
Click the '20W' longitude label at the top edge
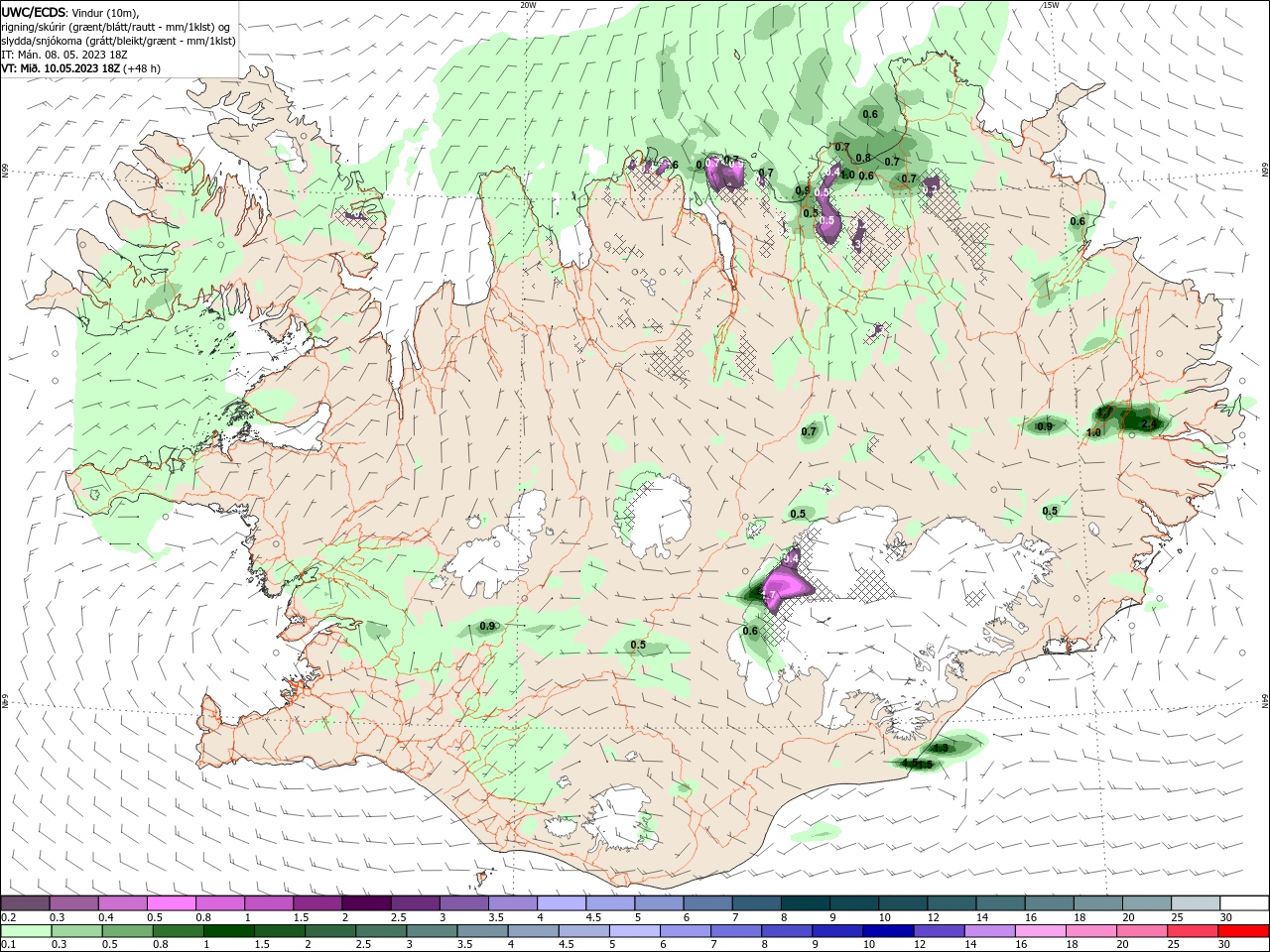[x=528, y=5]
